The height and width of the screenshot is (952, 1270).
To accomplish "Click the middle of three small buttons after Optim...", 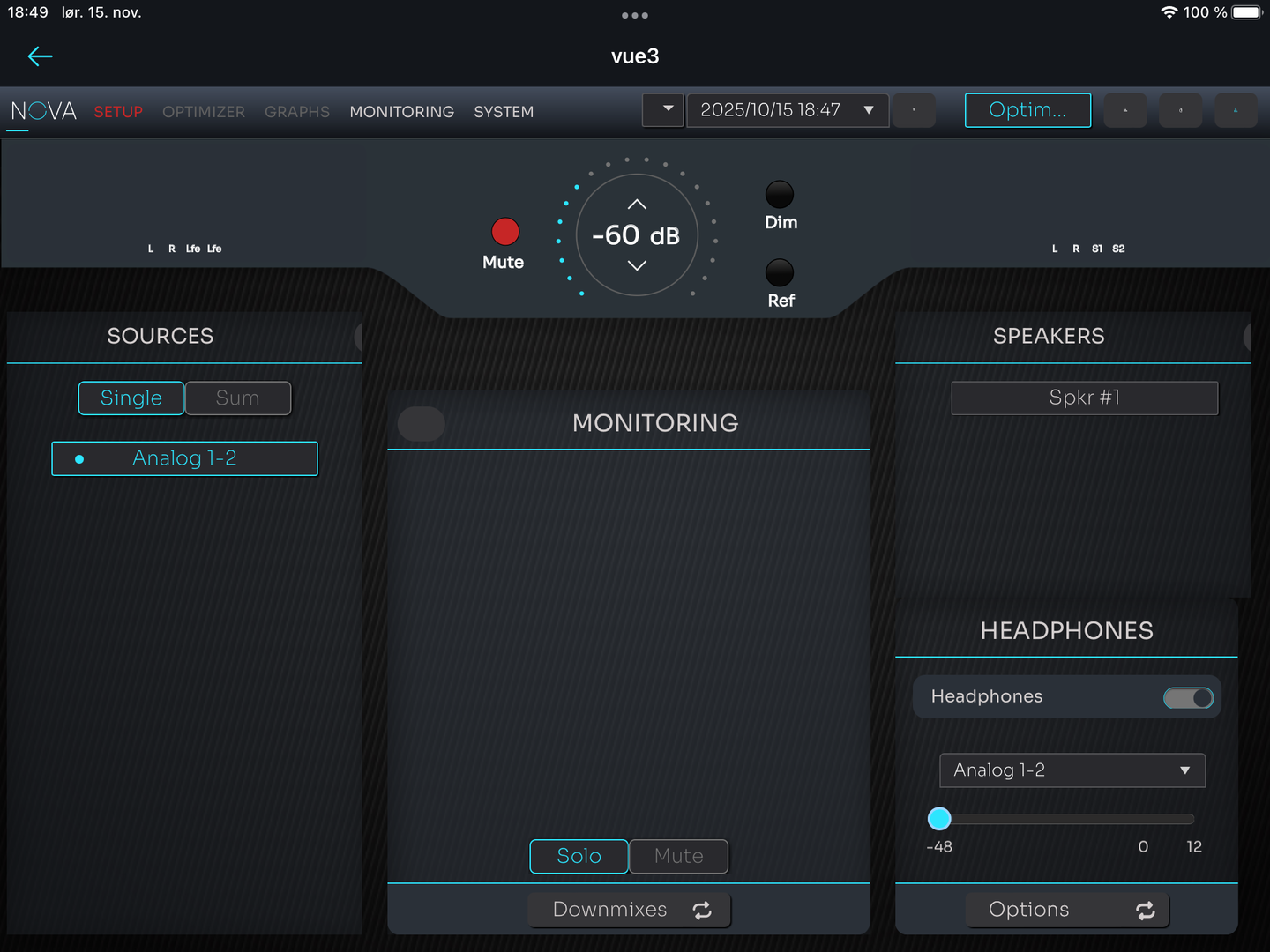I will [x=1181, y=110].
